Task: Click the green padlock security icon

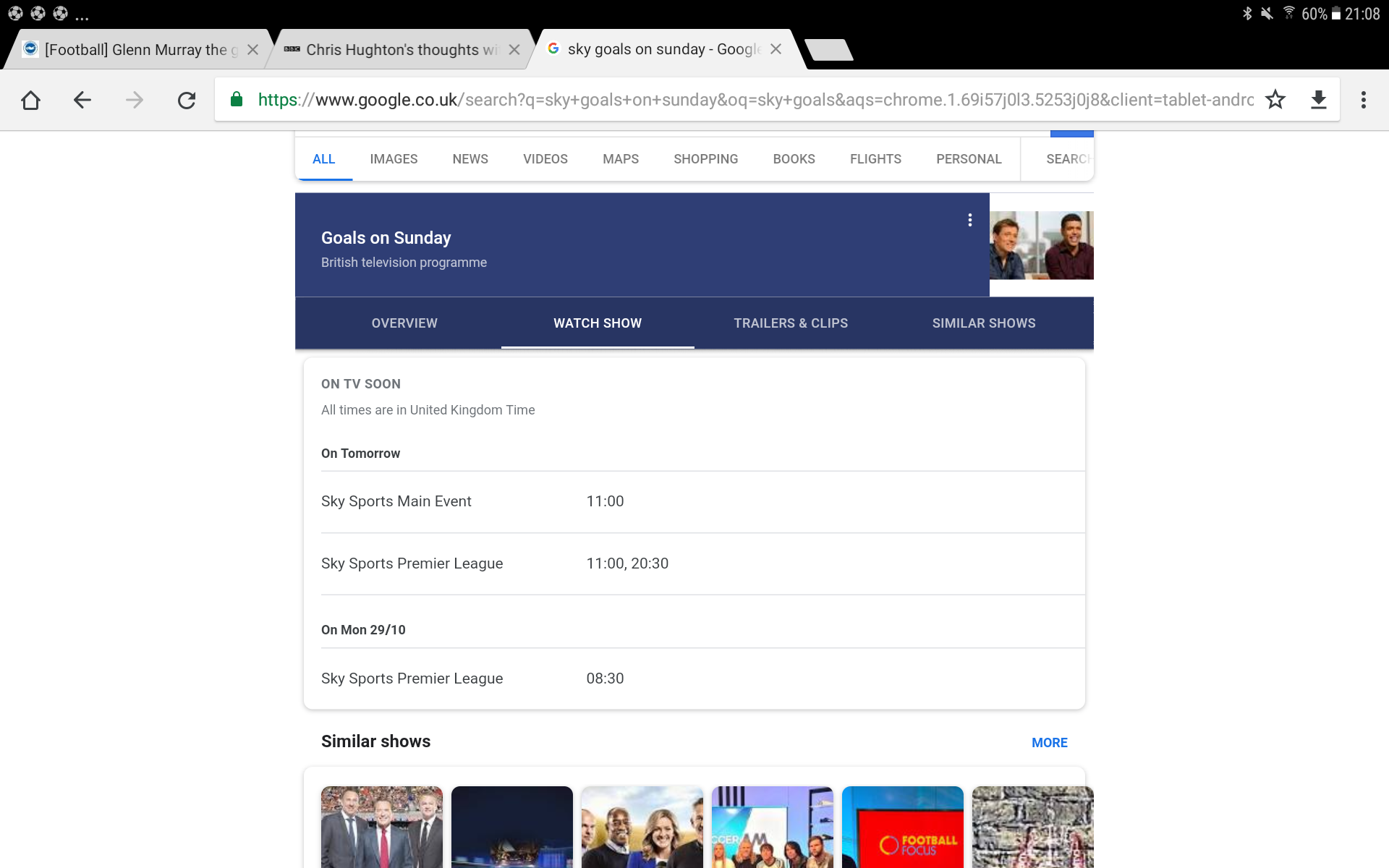Action: pyautogui.click(x=236, y=100)
